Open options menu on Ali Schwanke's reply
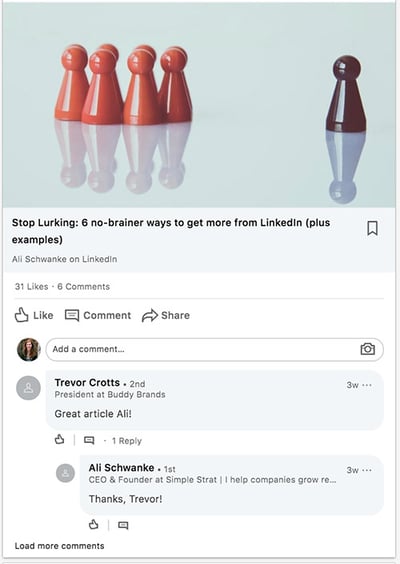Viewport: 400px width, 564px height. pyautogui.click(x=367, y=470)
